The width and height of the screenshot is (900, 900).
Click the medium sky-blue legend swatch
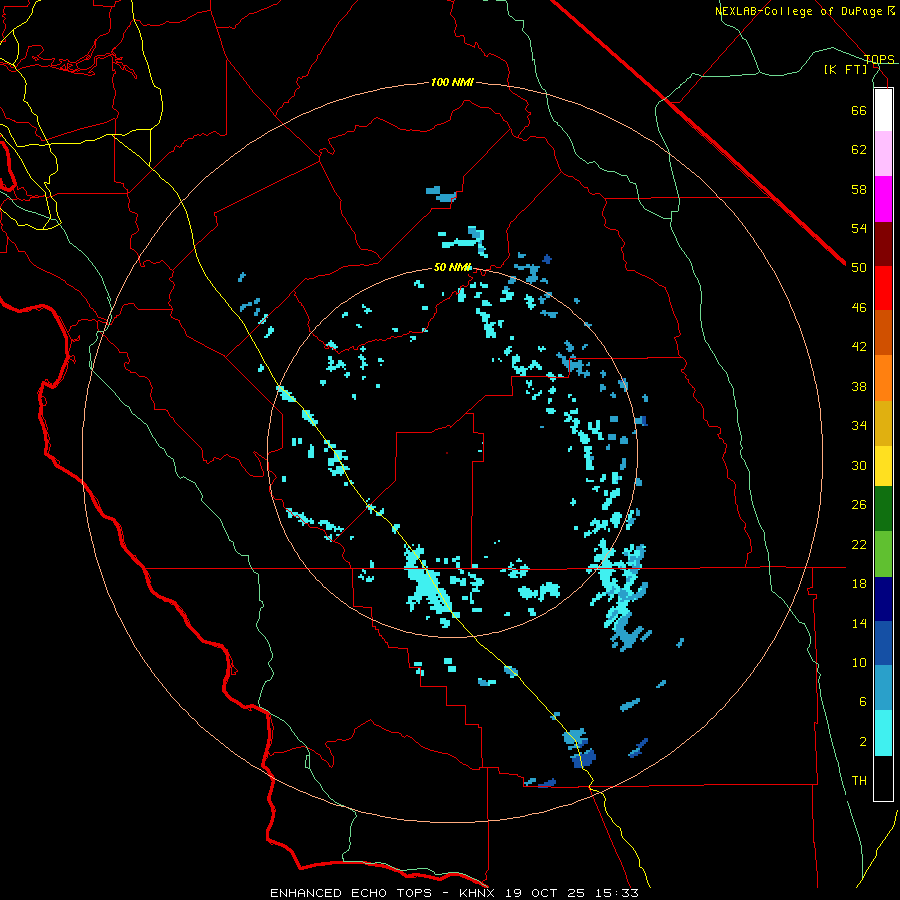tap(883, 688)
